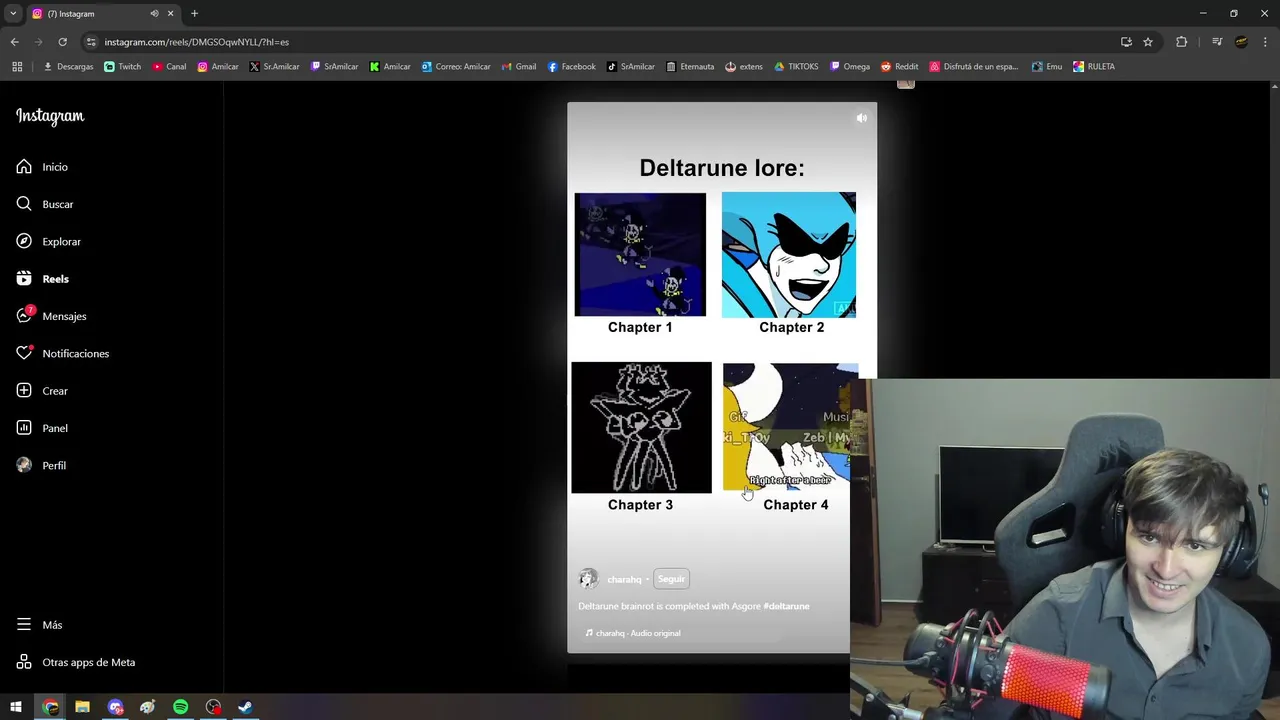Image resolution: width=1280 pixels, height=720 pixels.
Task: Mute the reel with the speaker button
Action: 861,118
